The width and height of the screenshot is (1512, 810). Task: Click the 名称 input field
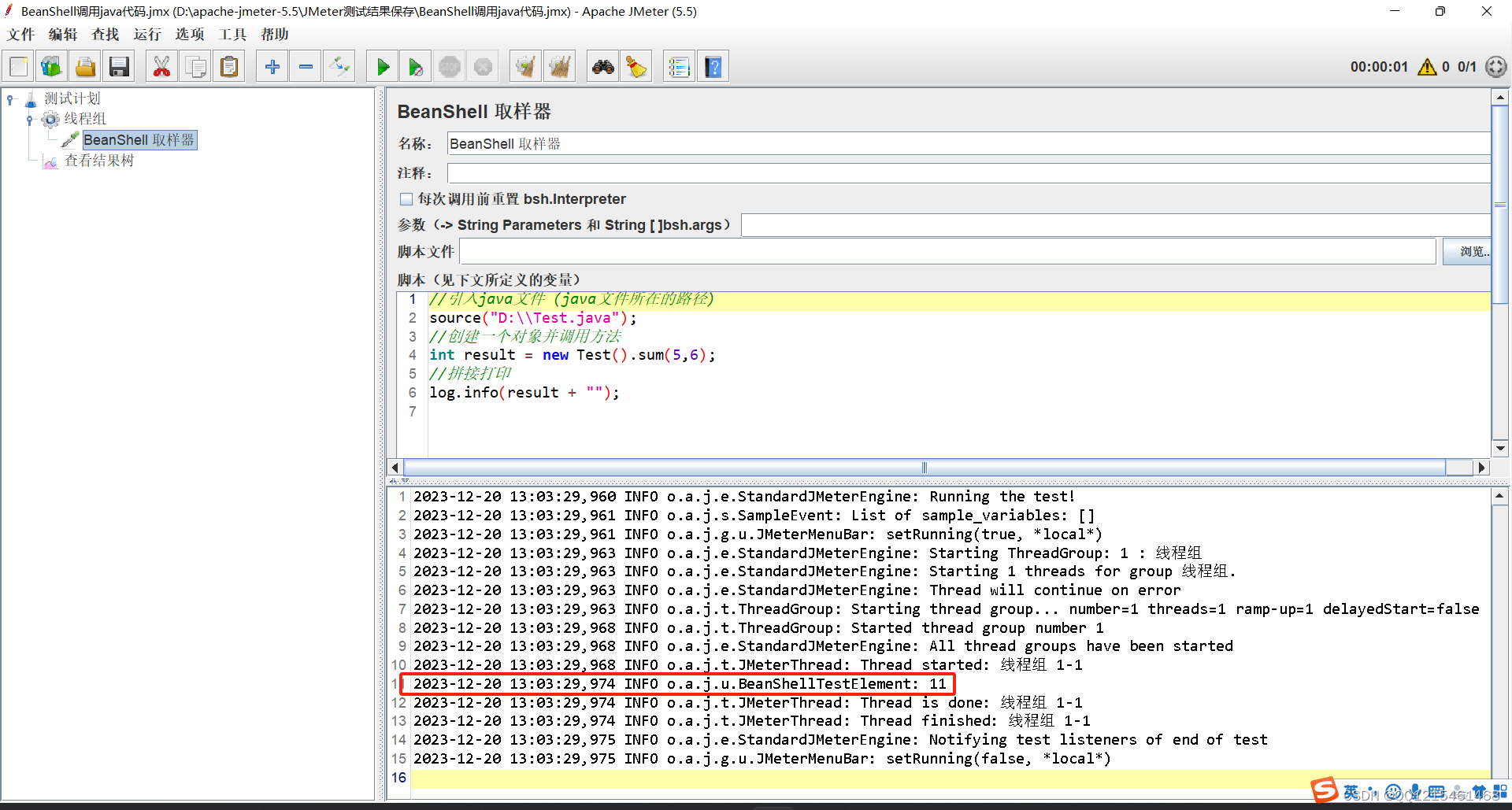pyautogui.click(x=969, y=144)
